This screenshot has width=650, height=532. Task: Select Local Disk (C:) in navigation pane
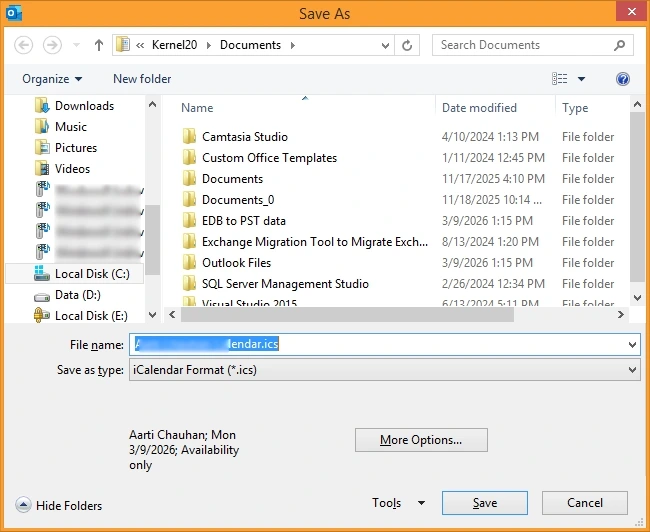click(x=92, y=274)
